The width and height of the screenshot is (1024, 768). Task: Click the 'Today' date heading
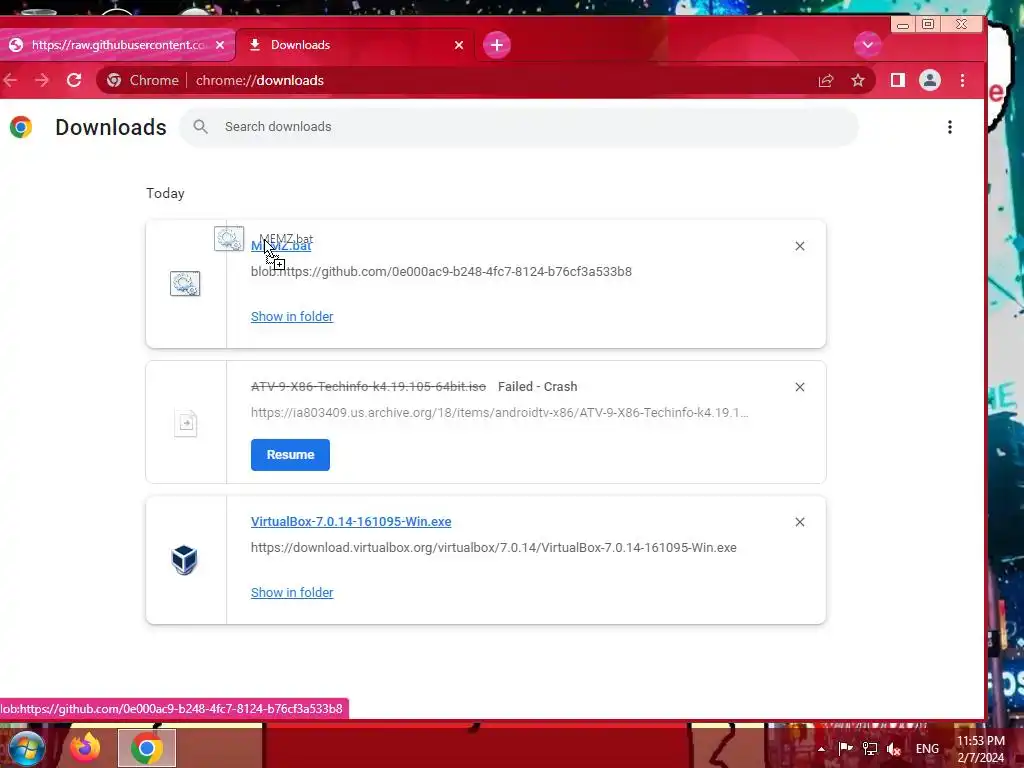pyautogui.click(x=165, y=193)
